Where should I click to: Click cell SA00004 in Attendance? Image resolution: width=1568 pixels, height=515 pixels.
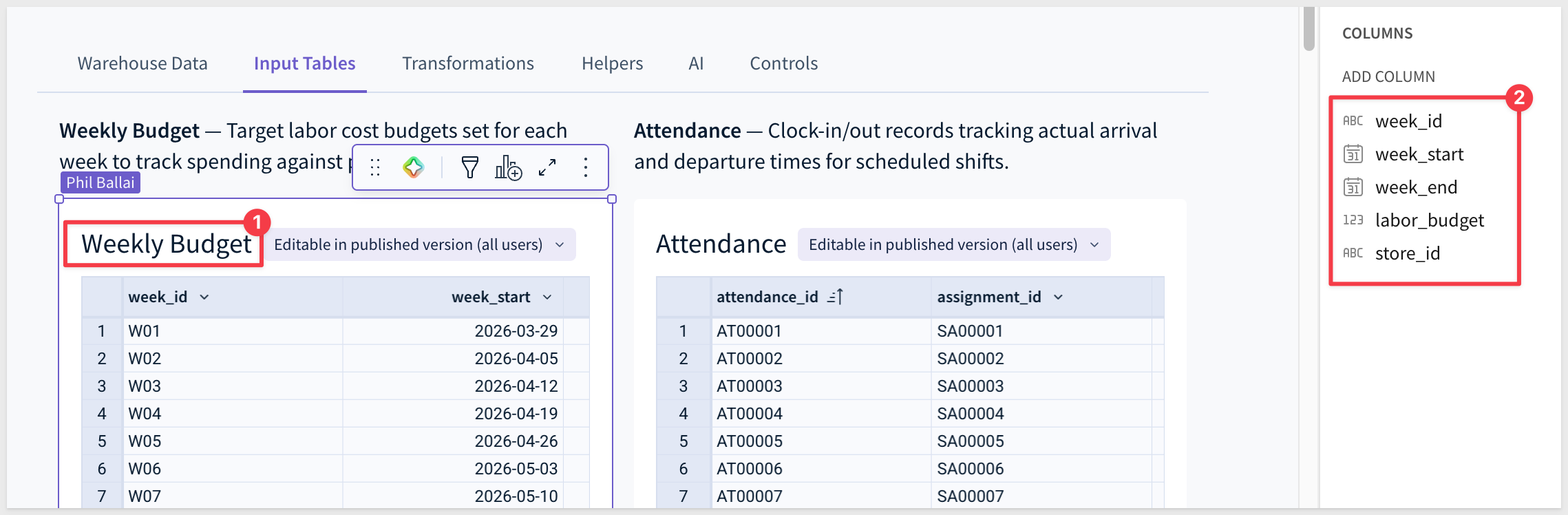(1041, 414)
